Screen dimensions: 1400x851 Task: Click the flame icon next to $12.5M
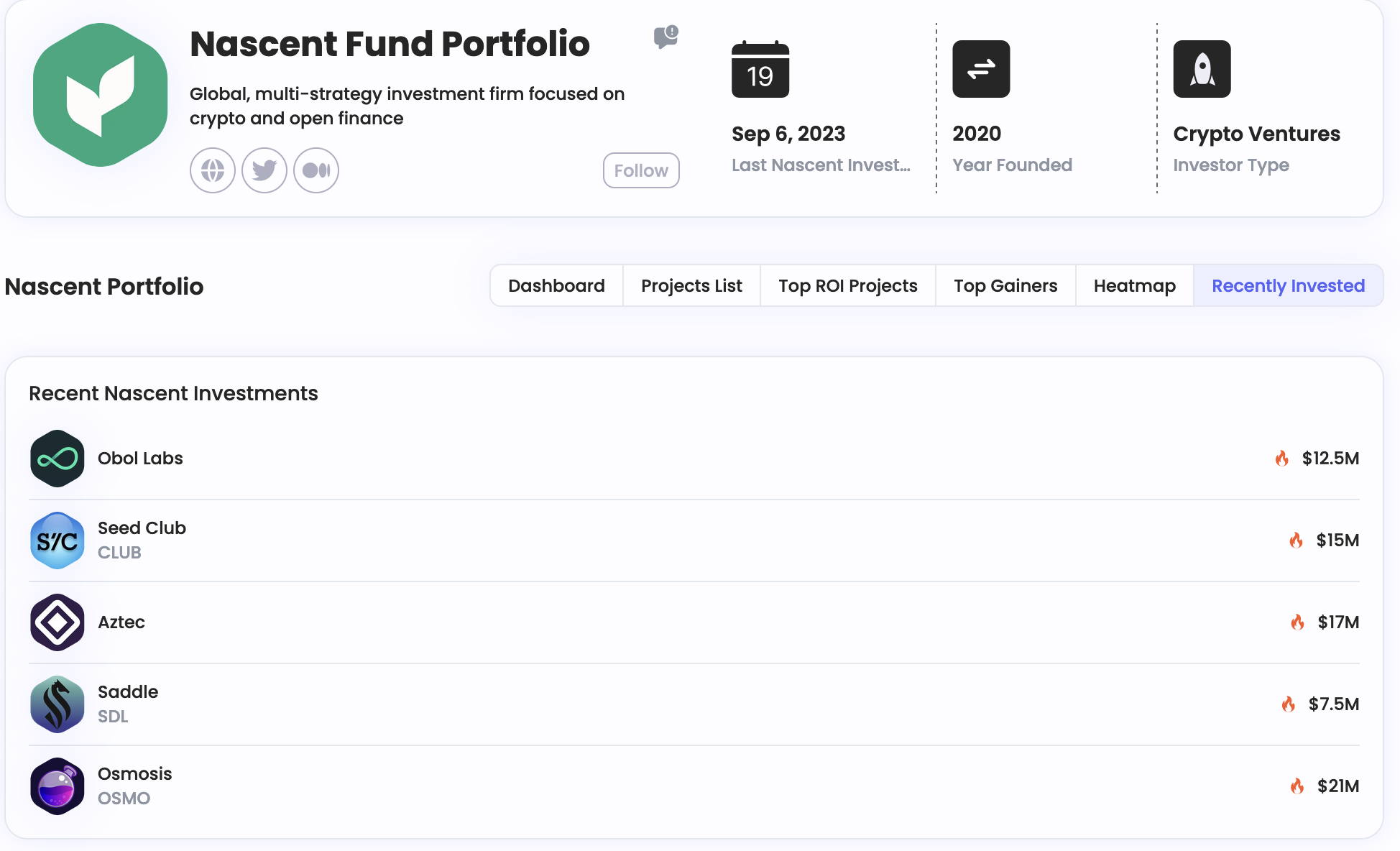[1281, 459]
